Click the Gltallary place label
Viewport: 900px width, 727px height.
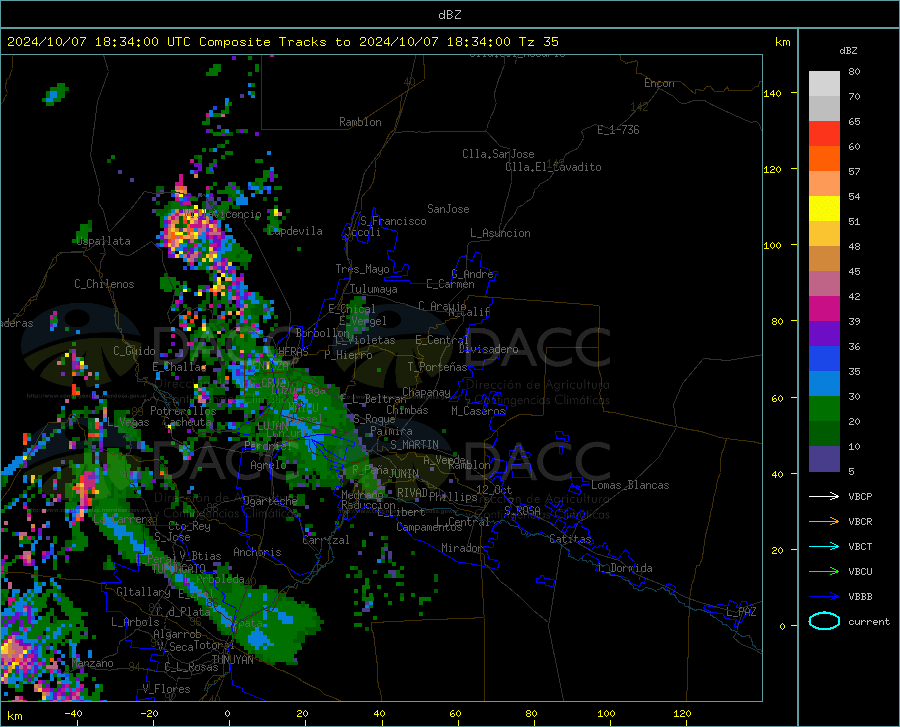click(143, 592)
